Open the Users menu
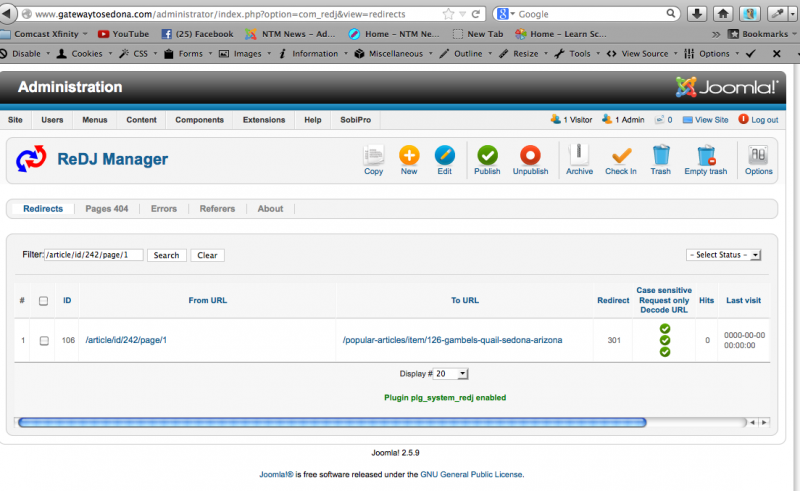This screenshot has width=800, height=491. tap(52, 120)
